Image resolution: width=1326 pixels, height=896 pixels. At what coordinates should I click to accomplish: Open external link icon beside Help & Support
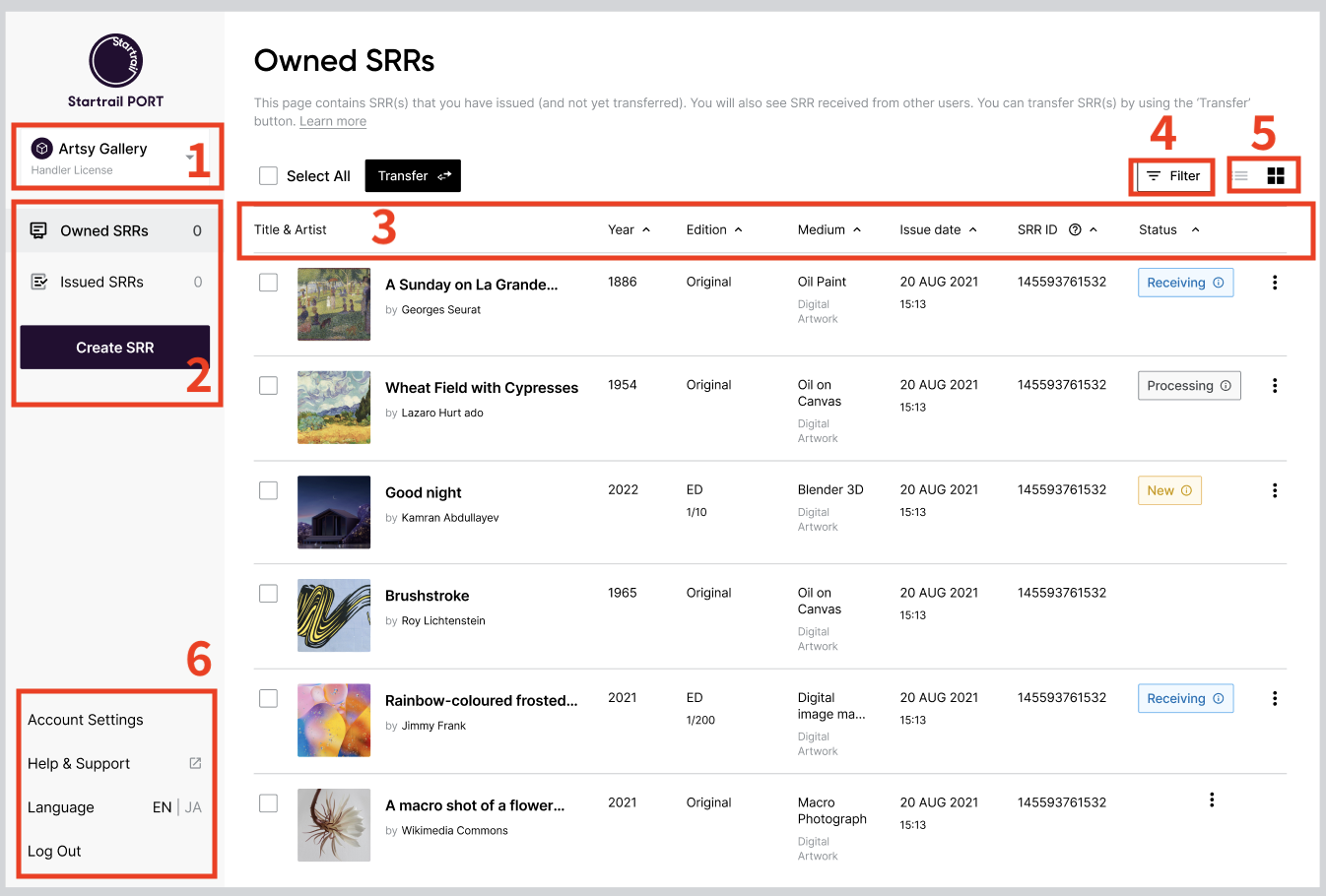point(195,763)
